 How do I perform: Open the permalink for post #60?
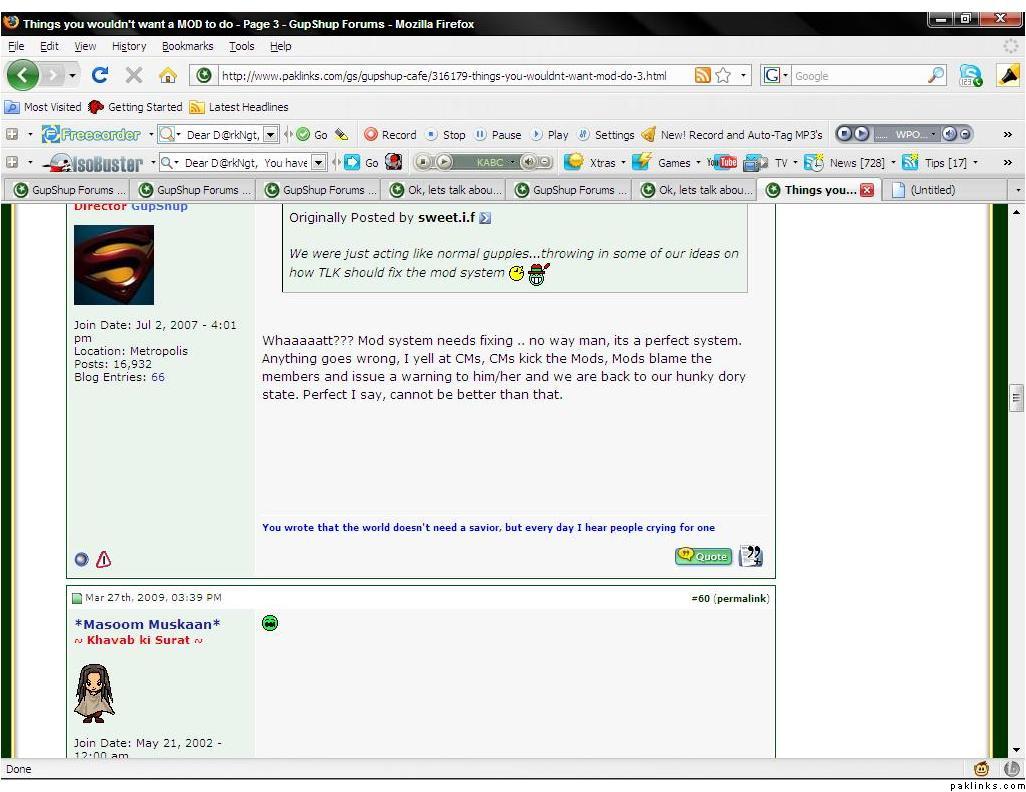742,598
